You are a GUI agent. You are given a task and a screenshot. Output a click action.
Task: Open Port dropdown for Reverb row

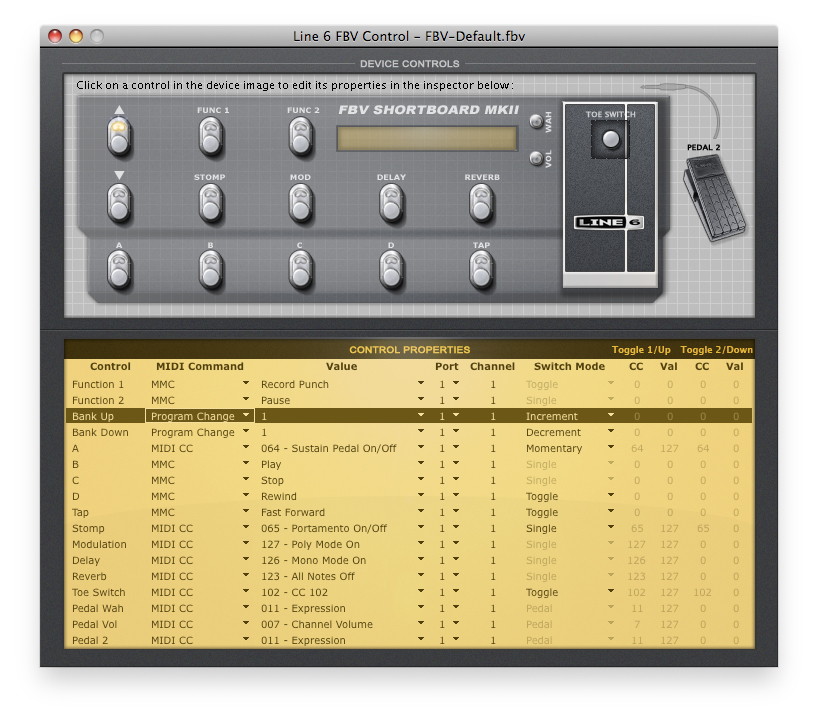pos(456,575)
